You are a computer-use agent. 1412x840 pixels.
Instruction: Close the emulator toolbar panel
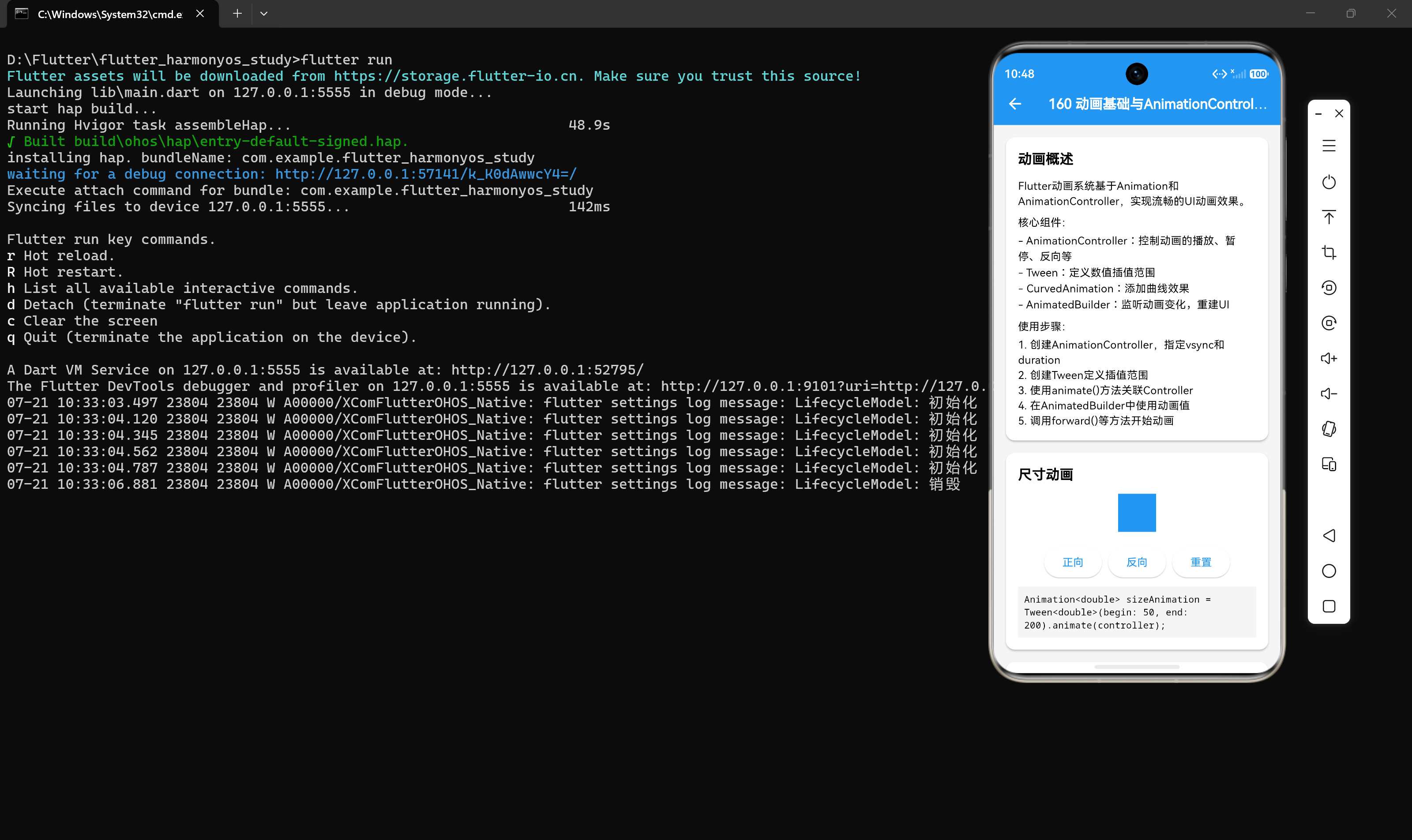coord(1339,114)
